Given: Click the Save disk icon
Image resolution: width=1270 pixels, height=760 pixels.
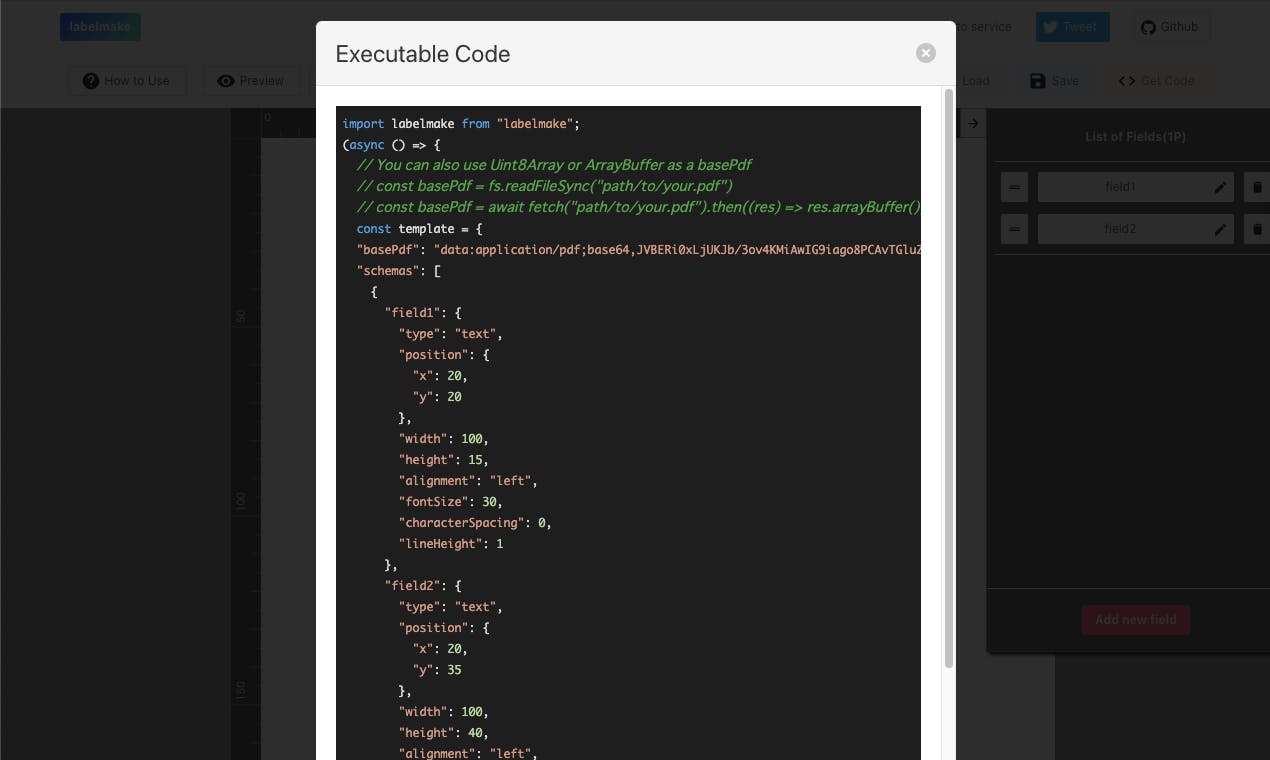Looking at the screenshot, I should (x=1038, y=81).
